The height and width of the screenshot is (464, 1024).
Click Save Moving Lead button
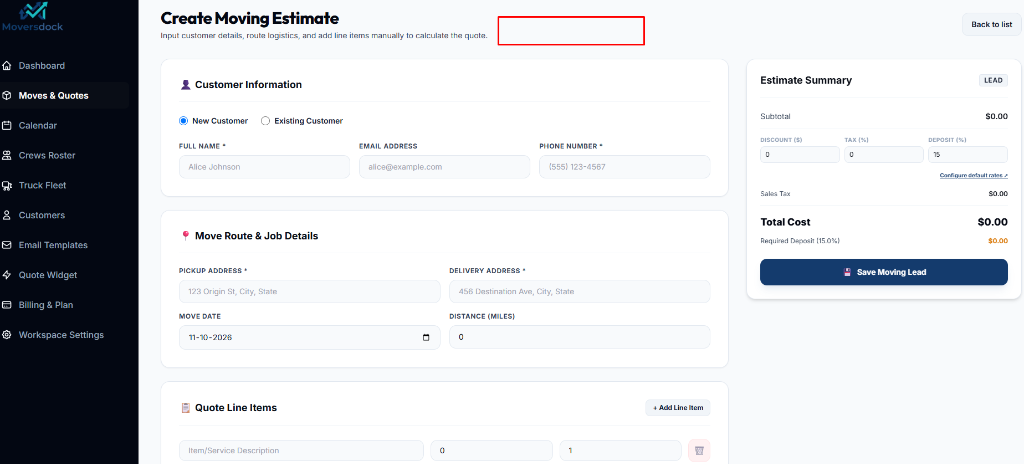pos(884,272)
